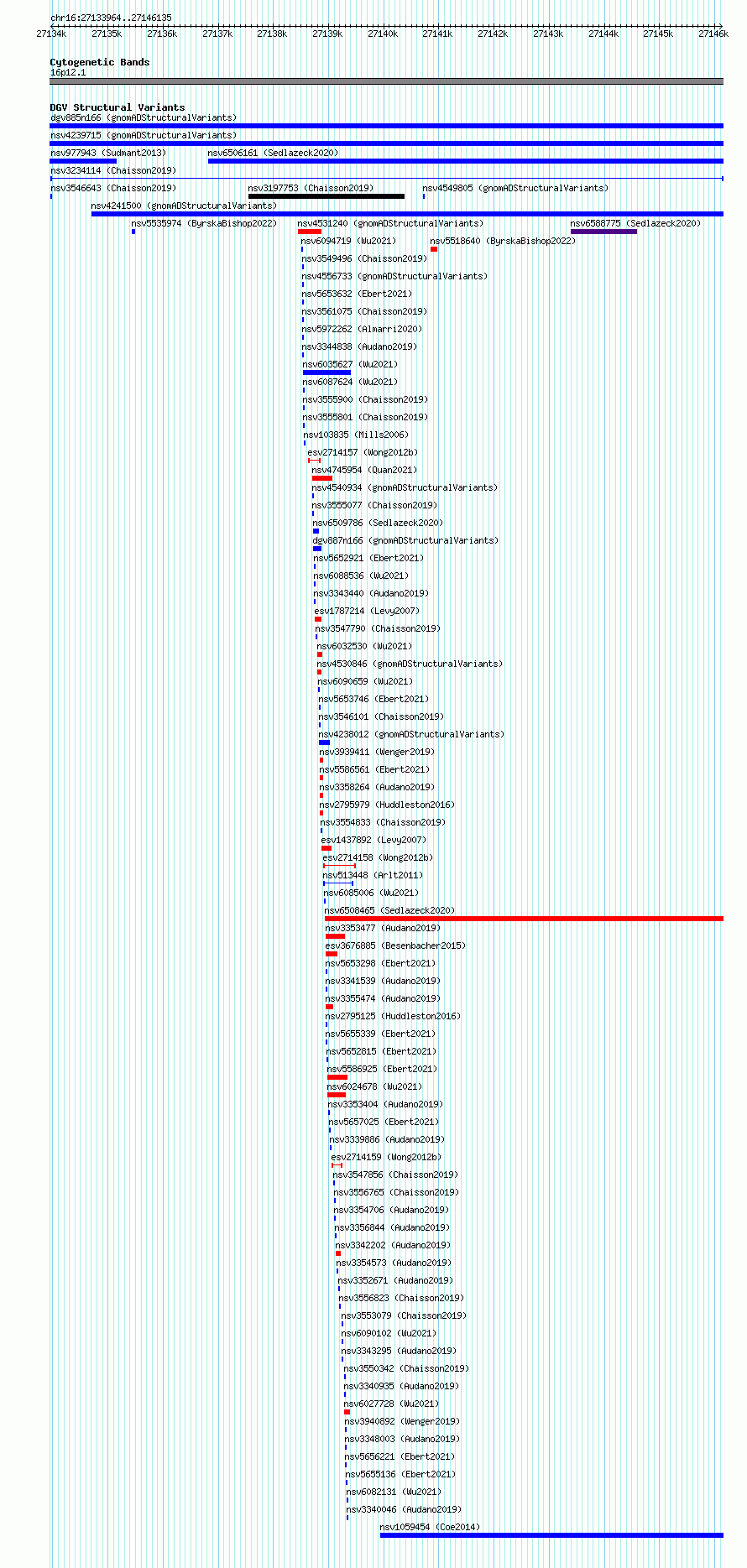The width and height of the screenshot is (747, 1568).
Task: Click the chr16:27133964..27146135 coordinates label
Action: click(x=111, y=18)
